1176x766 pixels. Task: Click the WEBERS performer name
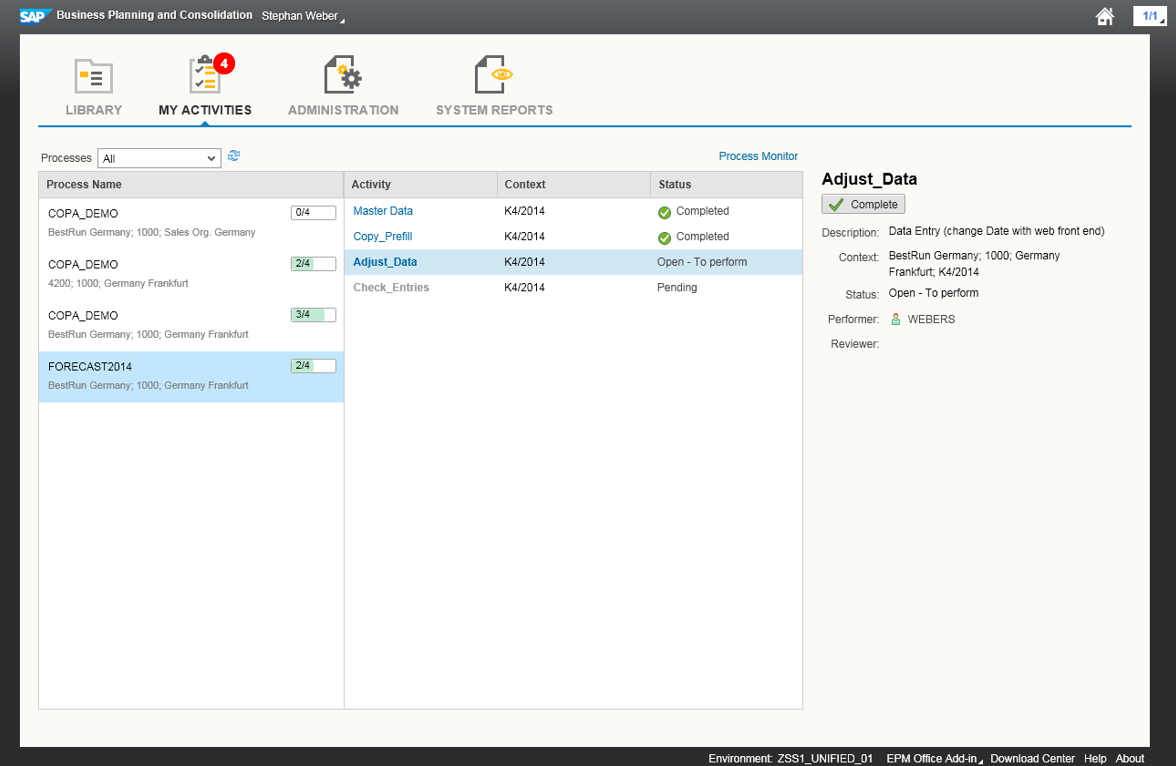coord(932,319)
